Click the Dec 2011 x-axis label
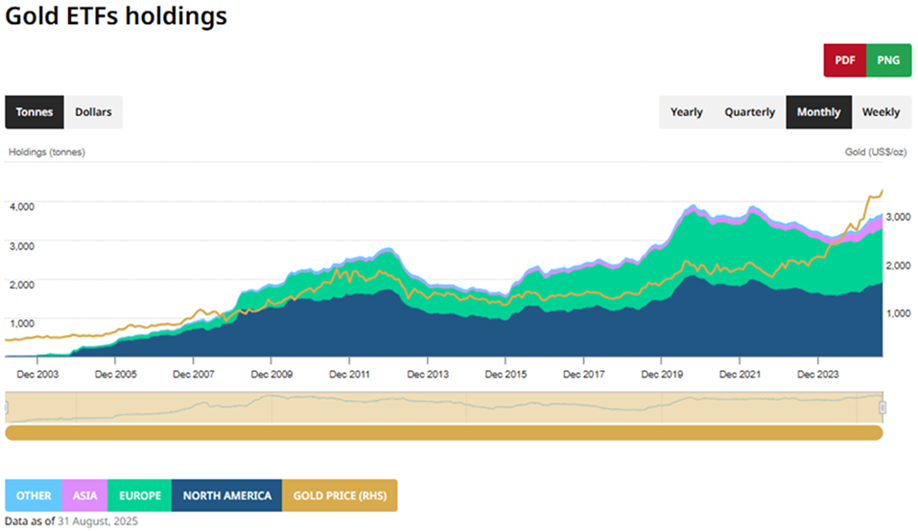Viewport: 918px width, 531px height. point(348,374)
